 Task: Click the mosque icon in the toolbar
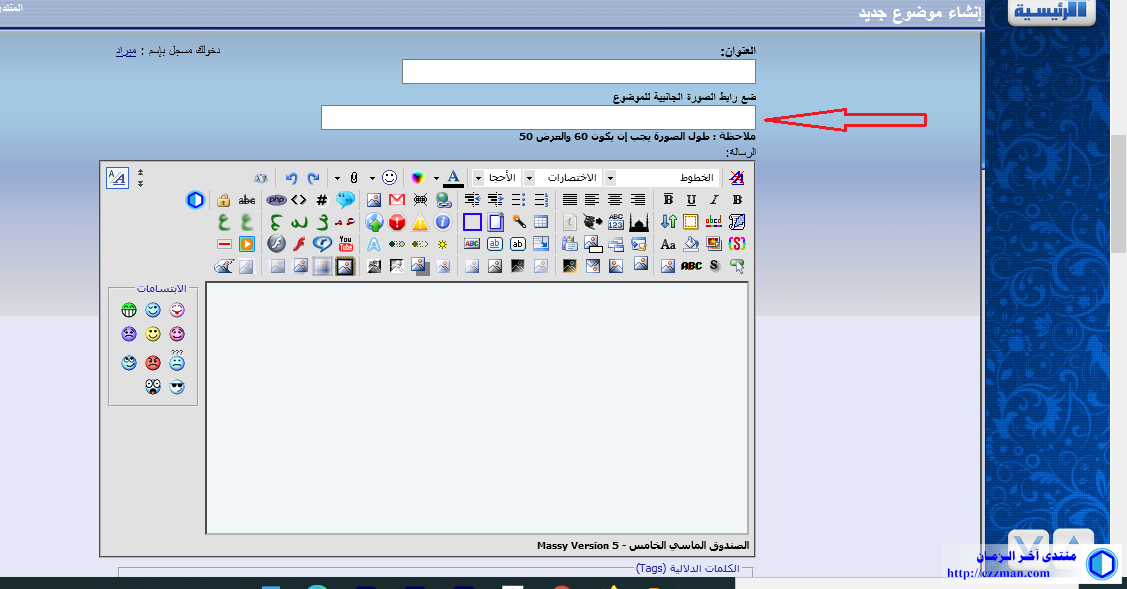pos(639,222)
